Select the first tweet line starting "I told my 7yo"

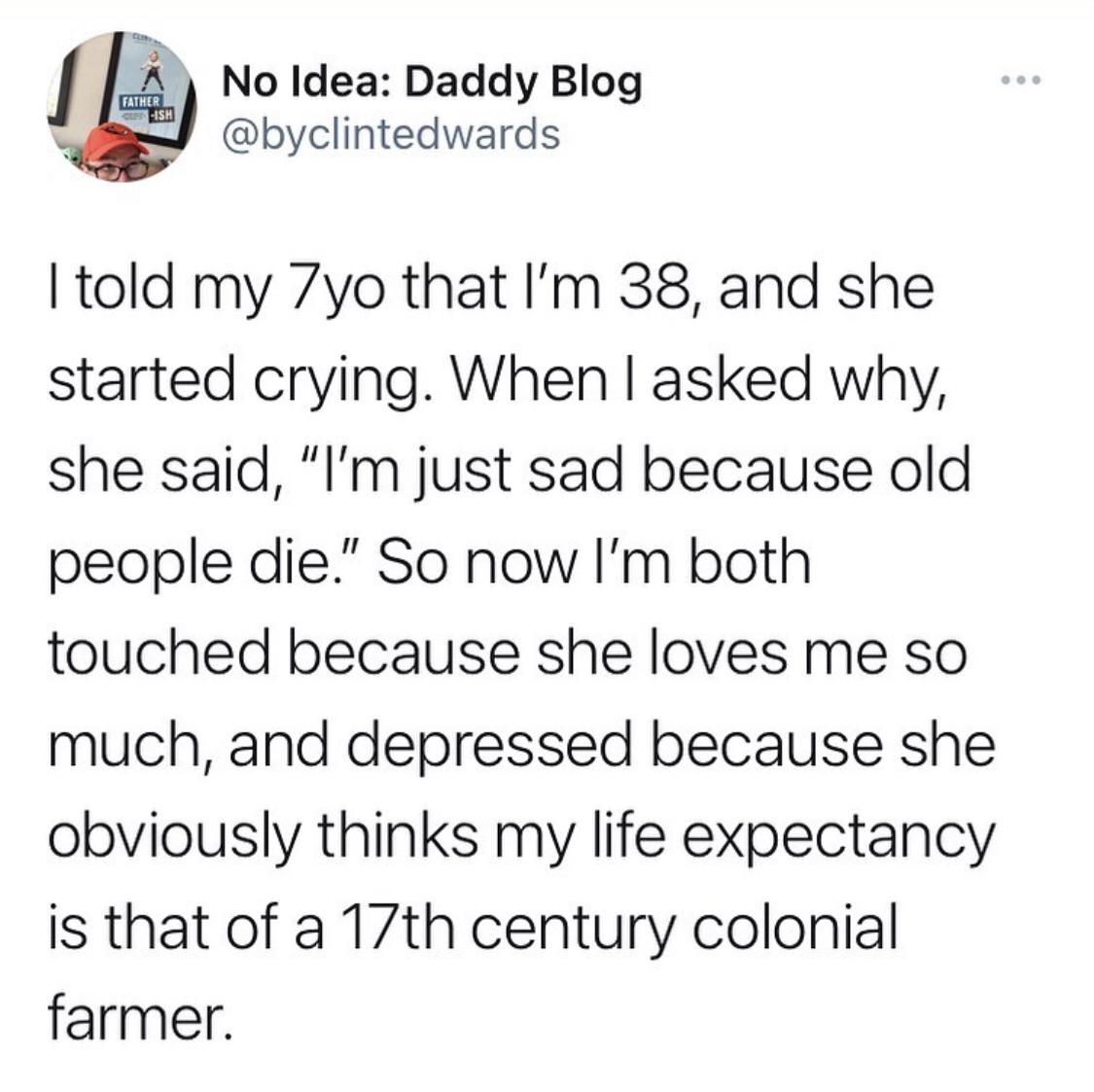489,291
